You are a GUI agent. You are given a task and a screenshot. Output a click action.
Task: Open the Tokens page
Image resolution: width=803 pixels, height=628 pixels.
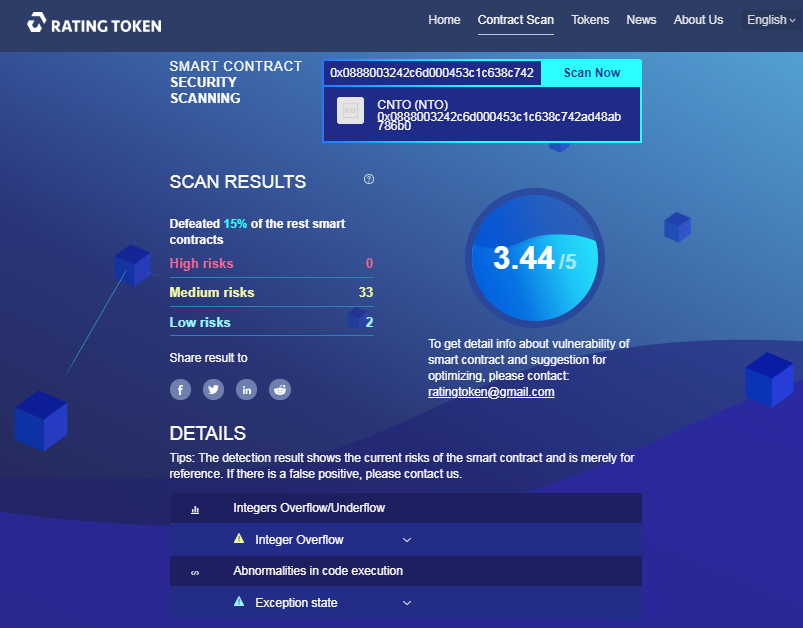tap(590, 20)
